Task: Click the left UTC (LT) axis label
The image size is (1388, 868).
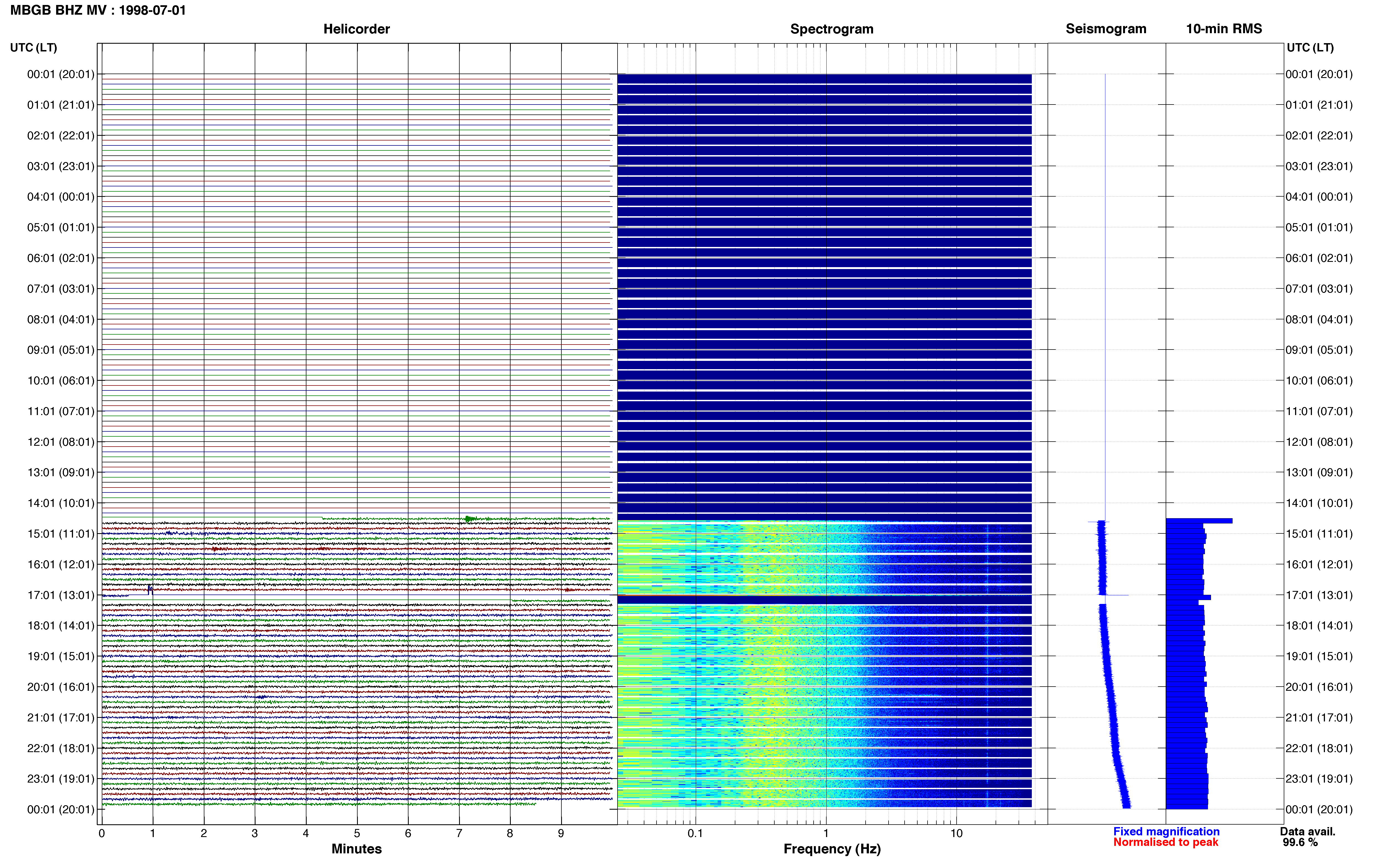Action: (33, 48)
